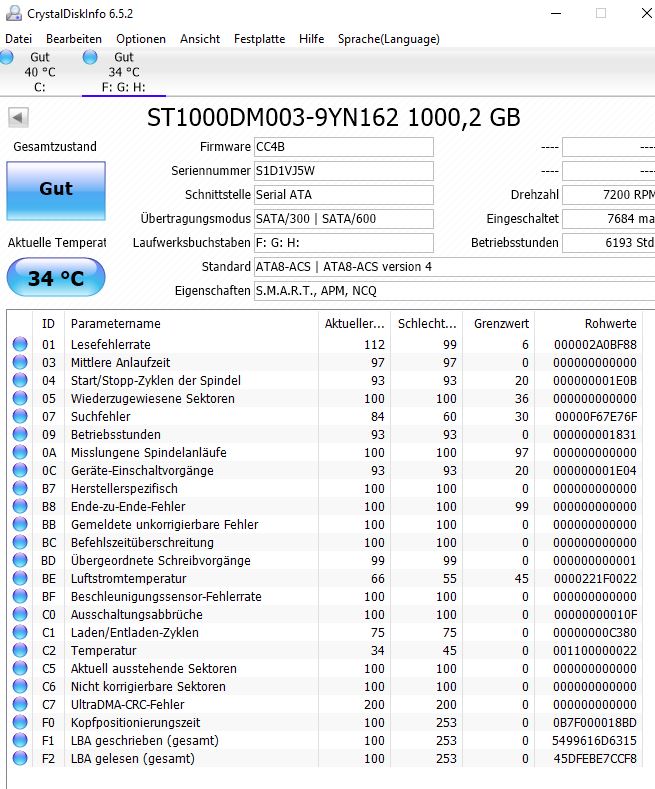Click the Aktueller... column header
Viewport: 655px width, 789px height.
coord(355,324)
